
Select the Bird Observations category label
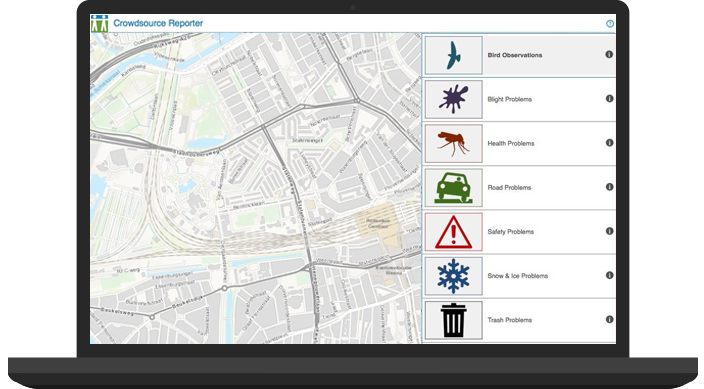515,55
